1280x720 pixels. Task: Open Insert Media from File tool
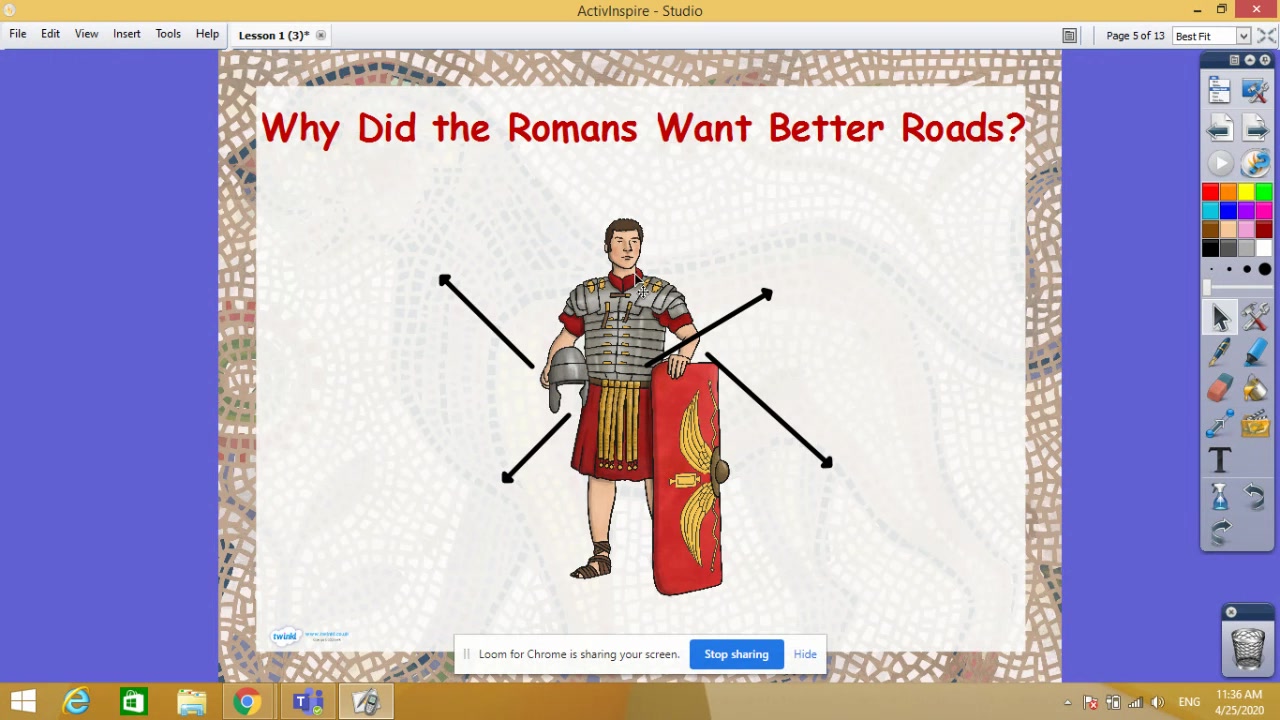click(1255, 425)
